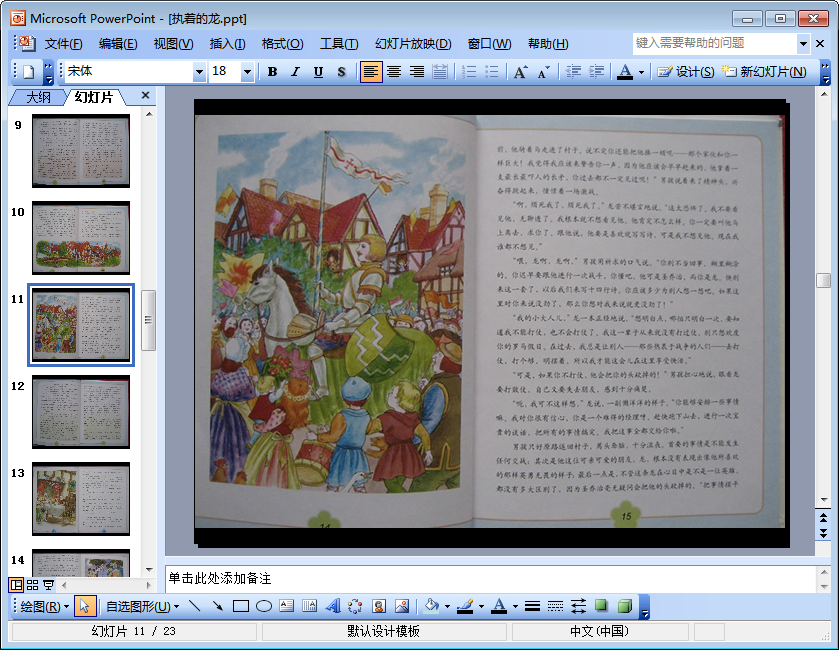Select slide 10 thumbnail
The image size is (839, 650).
coord(81,238)
